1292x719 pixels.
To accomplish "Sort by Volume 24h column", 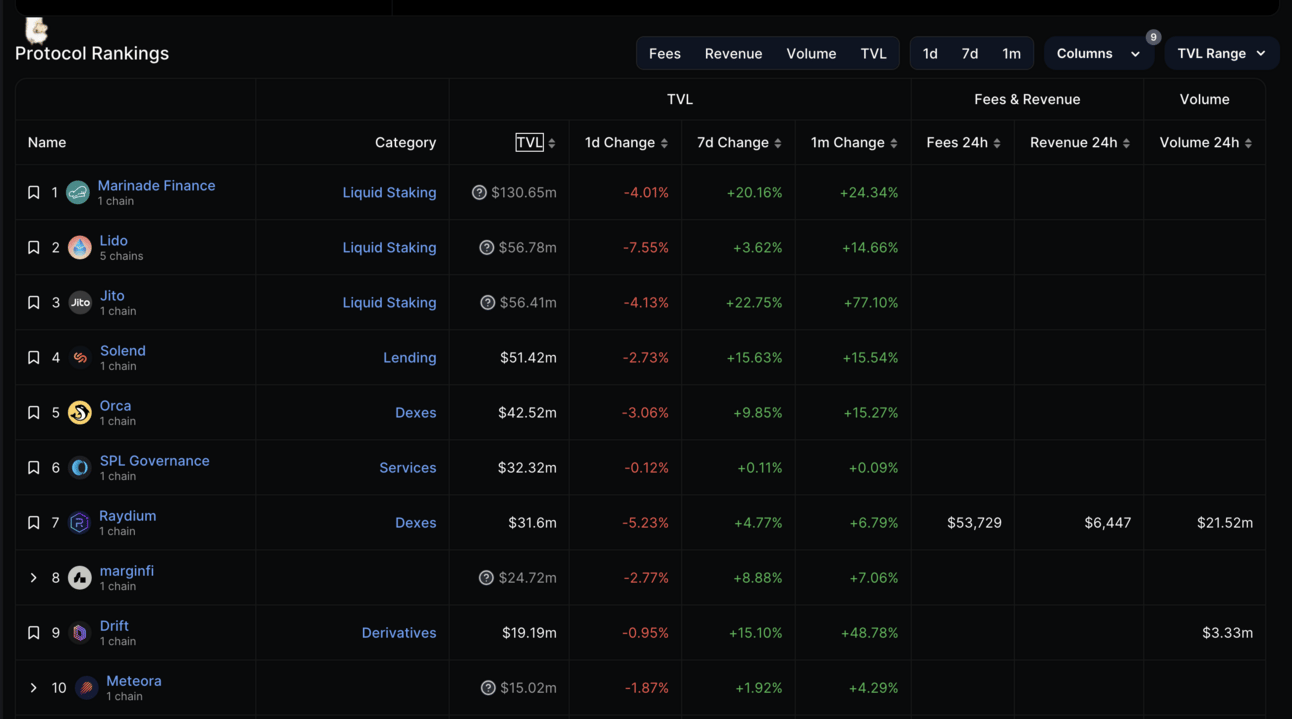I will pos(1247,143).
